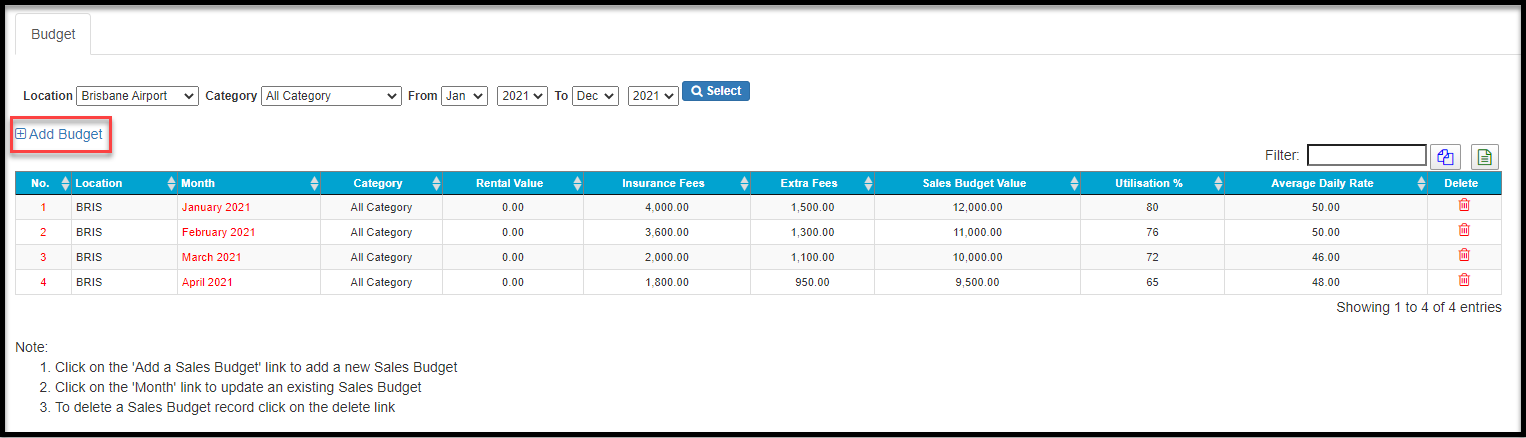Open the January 2021 month link
This screenshot has height=438, width=1526.
tap(216, 207)
